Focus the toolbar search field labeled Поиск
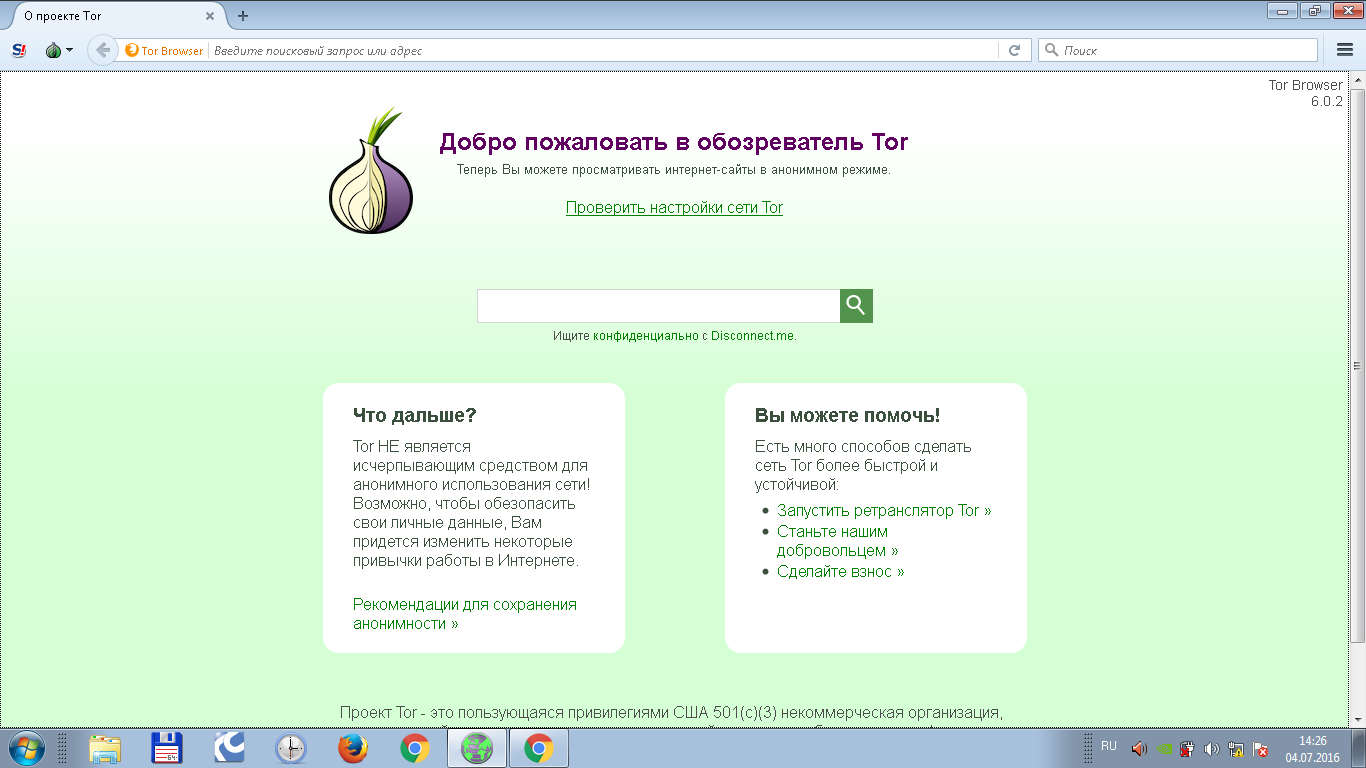Screen dimensions: 1366x768 pyautogui.click(x=1178, y=50)
